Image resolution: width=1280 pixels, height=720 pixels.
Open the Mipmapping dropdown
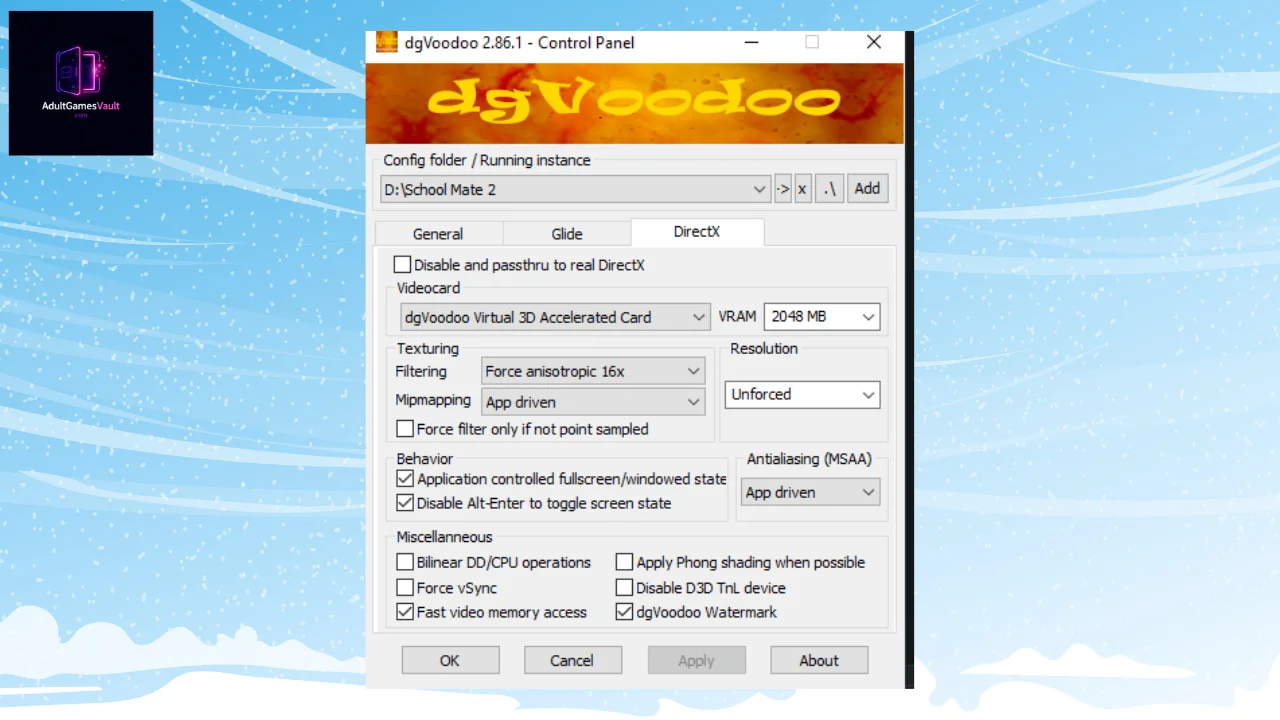(593, 402)
